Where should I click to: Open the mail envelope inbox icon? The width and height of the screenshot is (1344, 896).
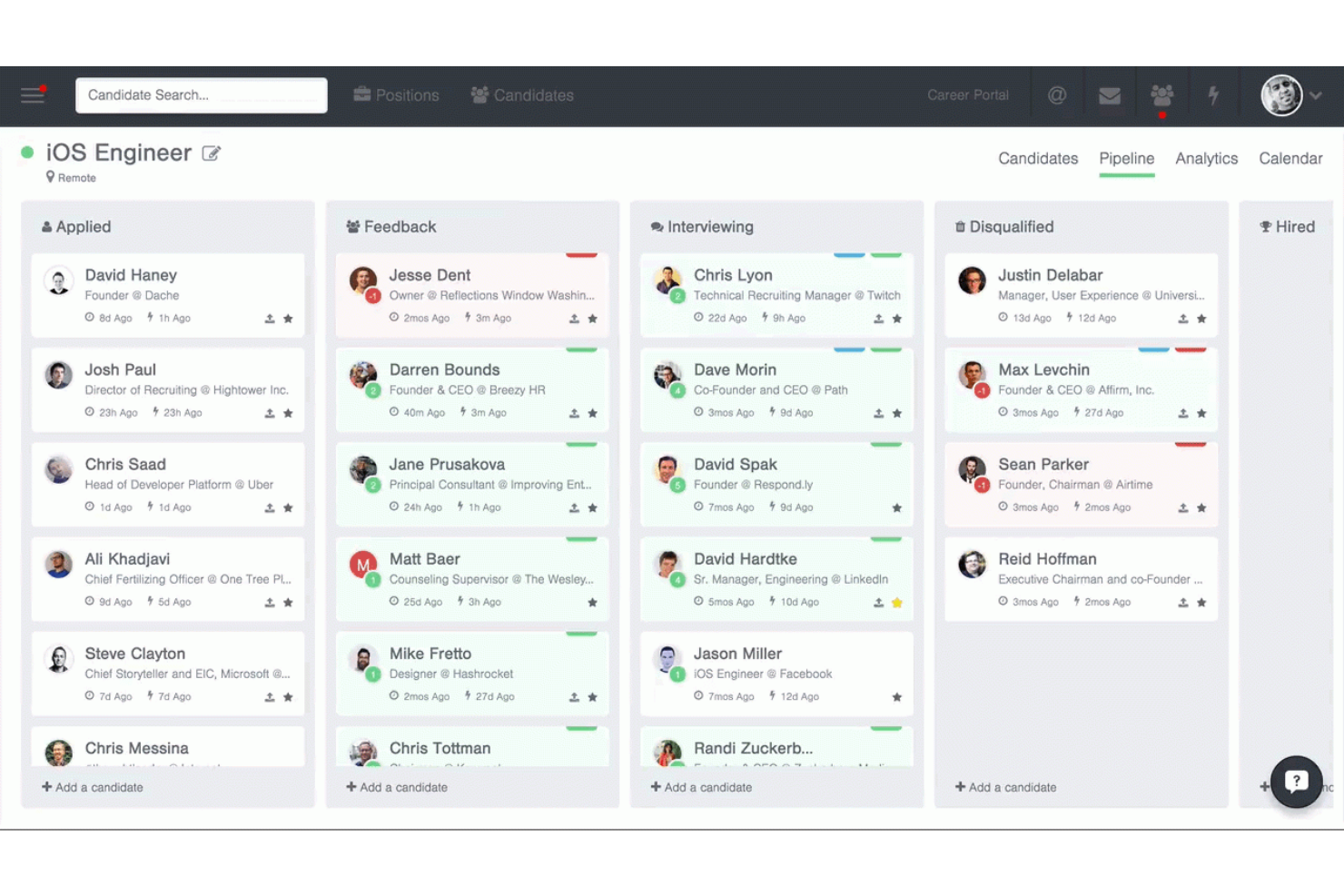click(1109, 95)
